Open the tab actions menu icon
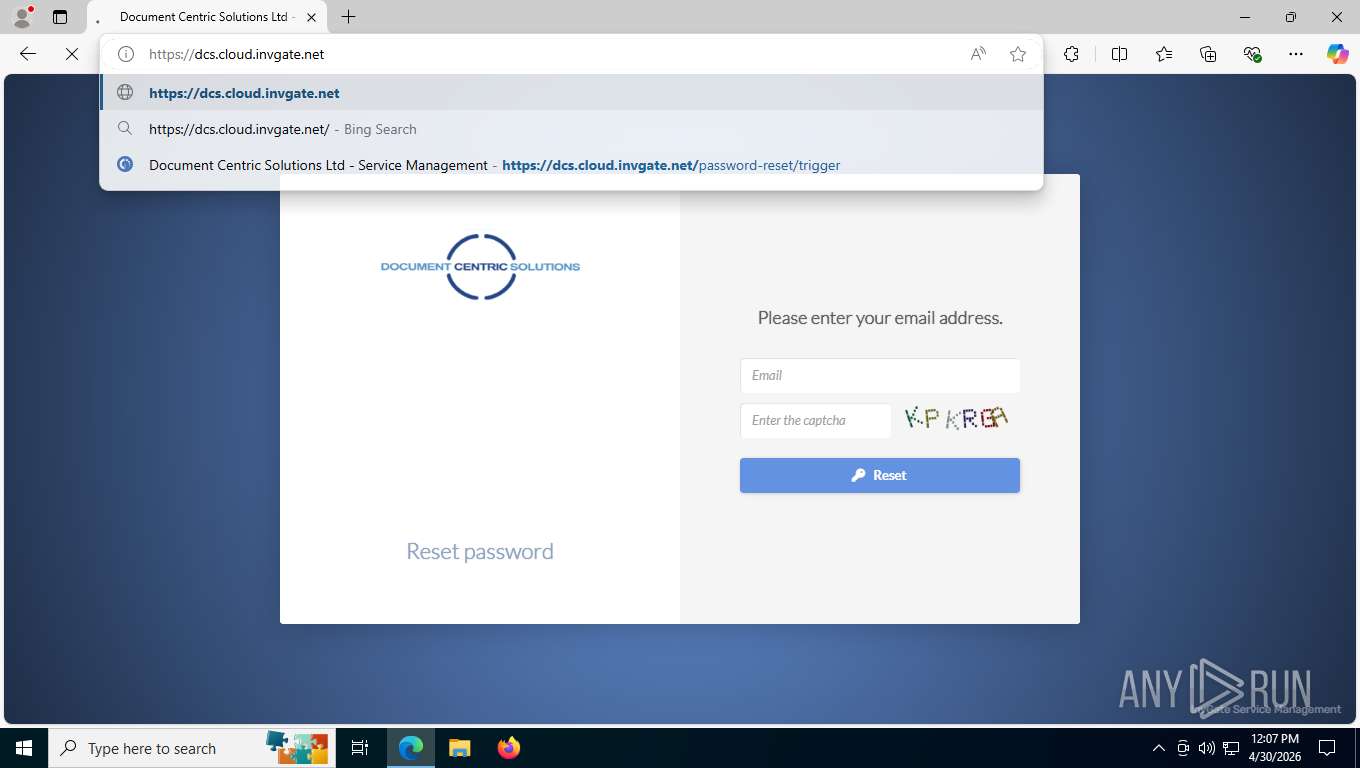This screenshot has width=1360, height=768. (60, 17)
